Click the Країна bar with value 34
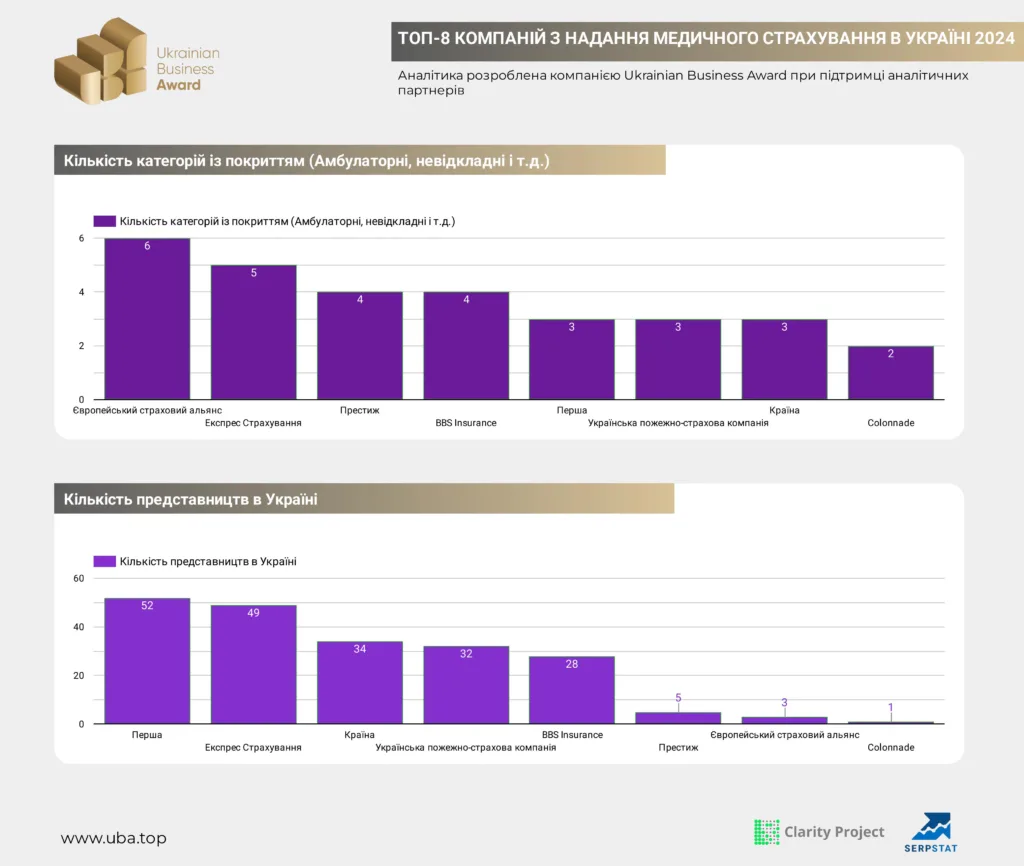 click(x=360, y=682)
